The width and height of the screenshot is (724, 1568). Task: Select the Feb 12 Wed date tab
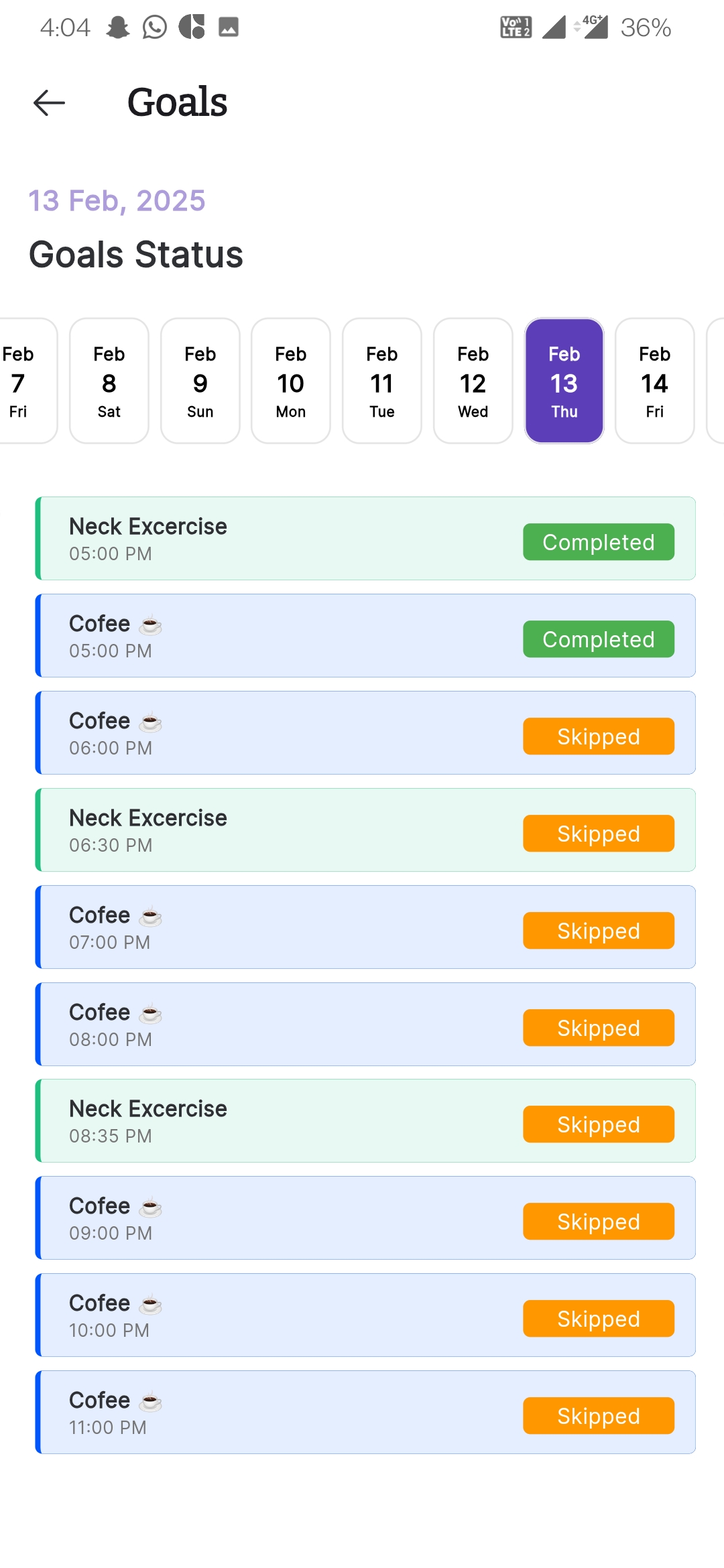[473, 381]
